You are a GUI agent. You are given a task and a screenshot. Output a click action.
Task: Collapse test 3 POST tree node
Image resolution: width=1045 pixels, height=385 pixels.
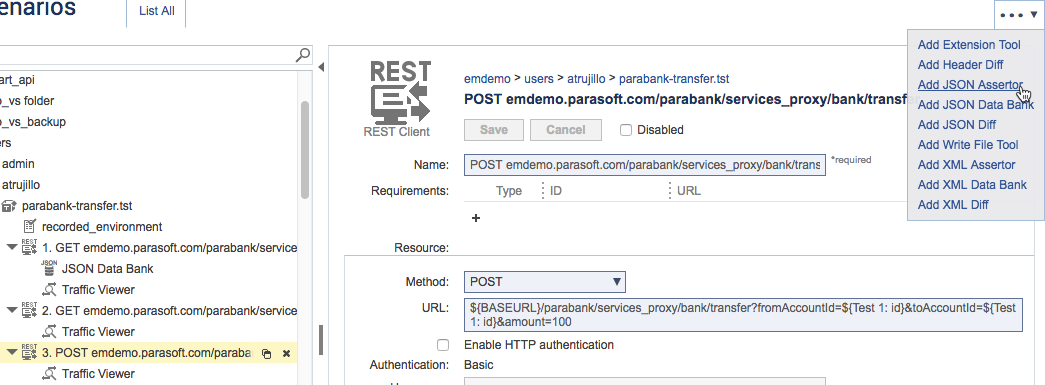(x=11, y=352)
